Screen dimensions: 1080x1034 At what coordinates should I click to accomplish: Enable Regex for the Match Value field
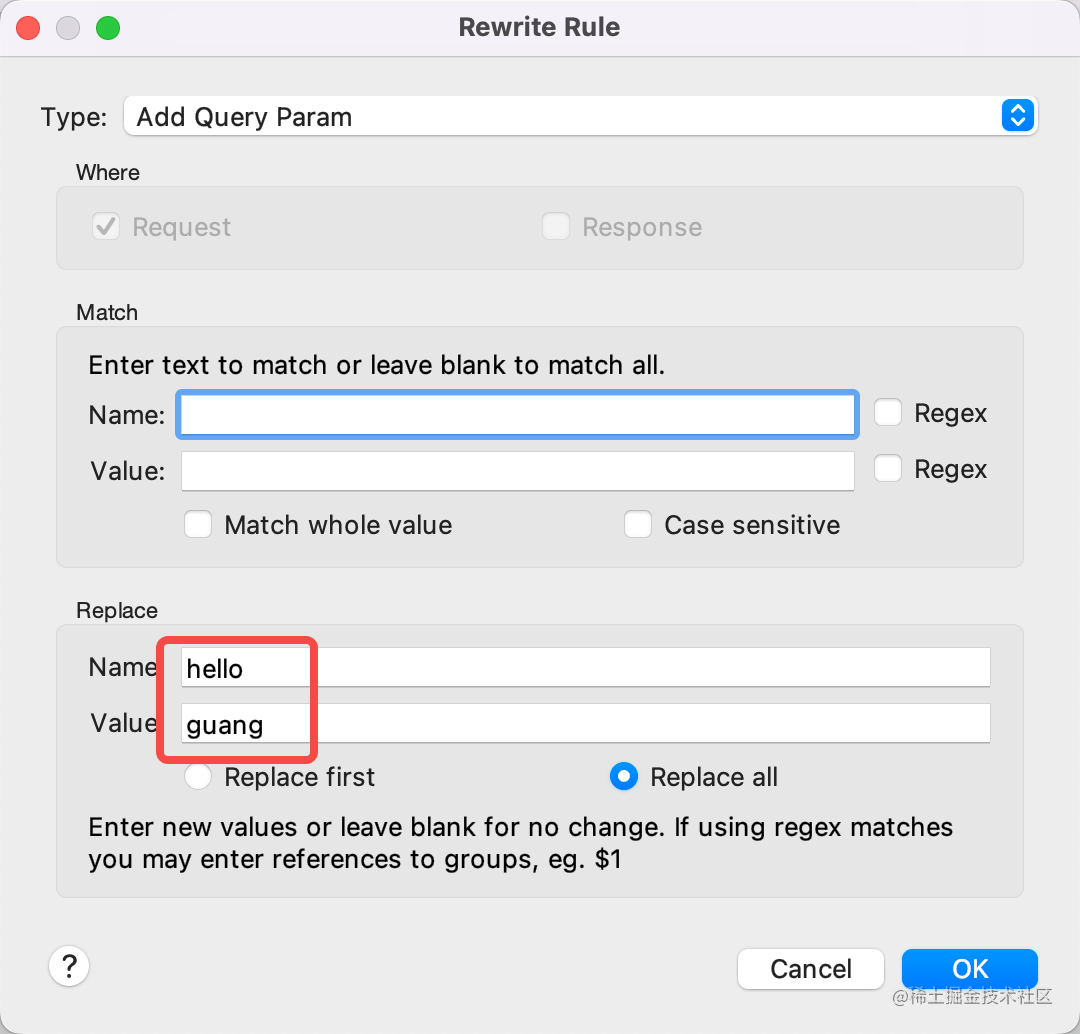point(888,469)
